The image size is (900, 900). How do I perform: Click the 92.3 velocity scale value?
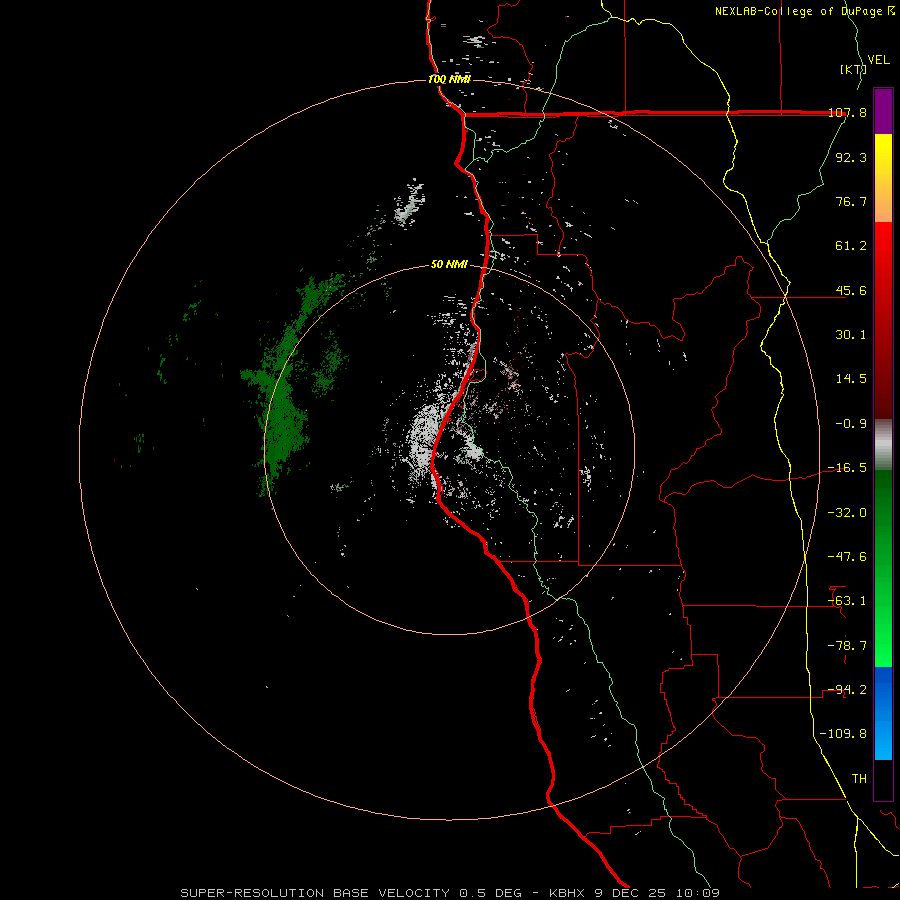(x=851, y=157)
